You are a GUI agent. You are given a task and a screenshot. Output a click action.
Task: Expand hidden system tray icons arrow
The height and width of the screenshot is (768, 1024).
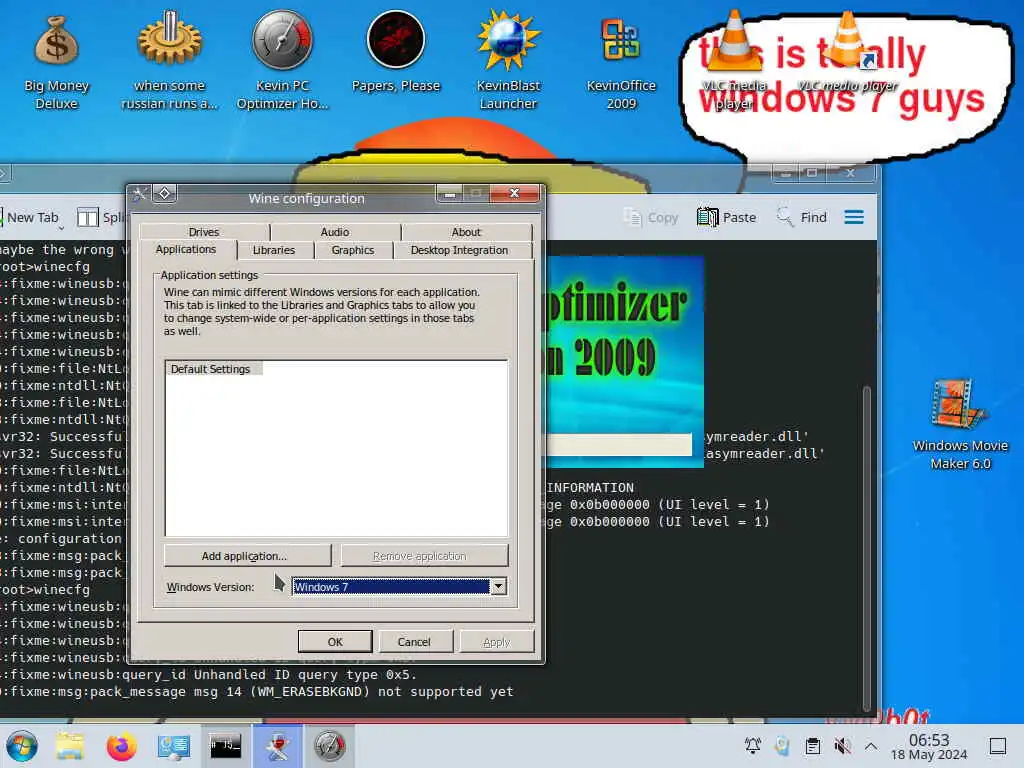pyautogui.click(x=871, y=746)
